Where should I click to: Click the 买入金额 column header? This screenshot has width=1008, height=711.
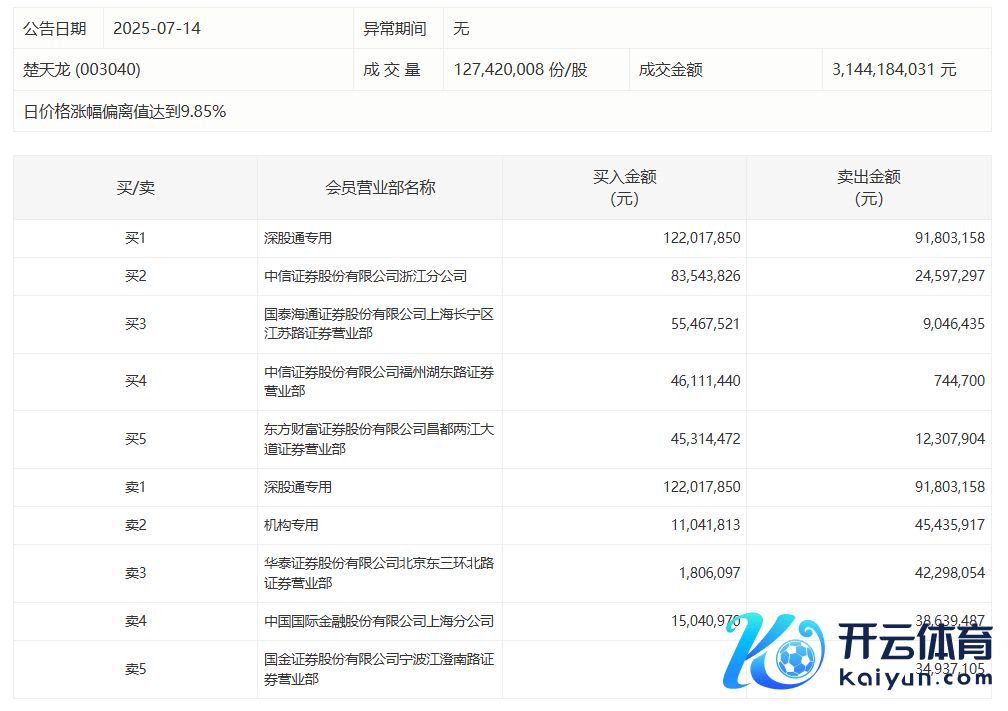pyautogui.click(x=624, y=188)
